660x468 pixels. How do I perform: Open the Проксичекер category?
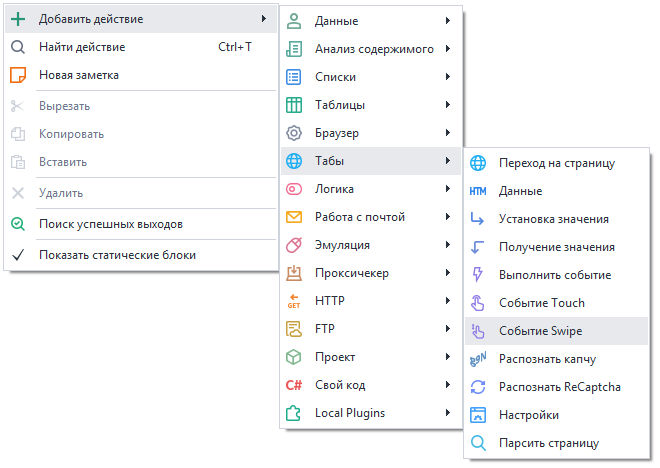[351, 273]
